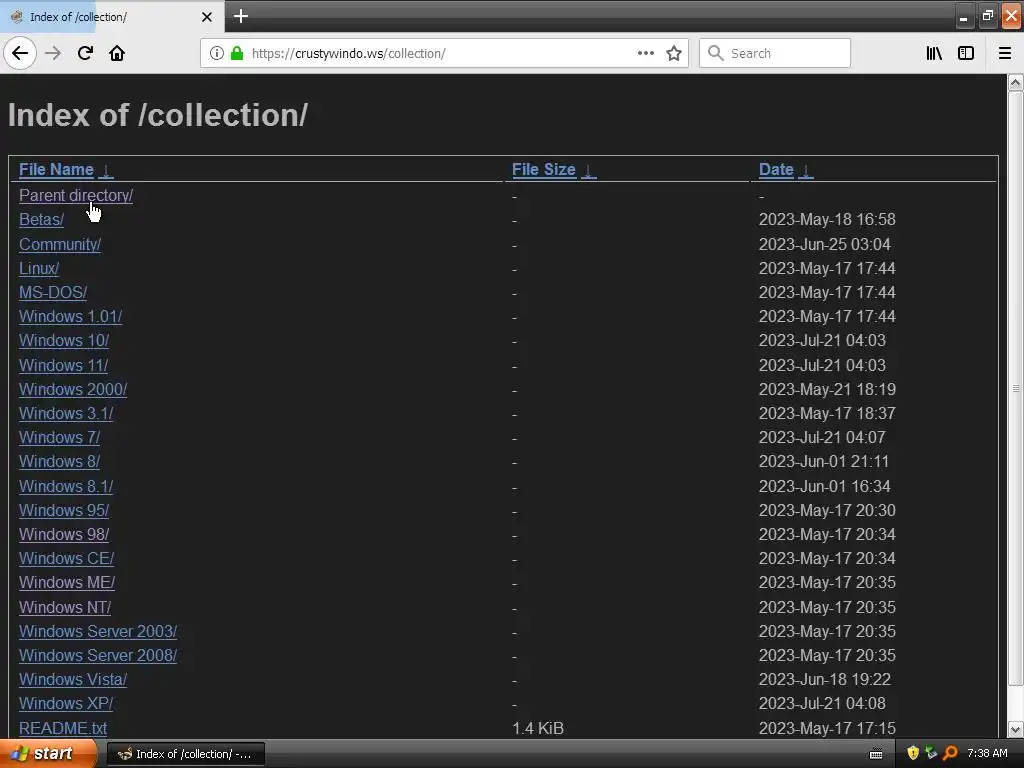Open the Windows 8/ folder
Screen dimensions: 1024x768
pos(59,462)
